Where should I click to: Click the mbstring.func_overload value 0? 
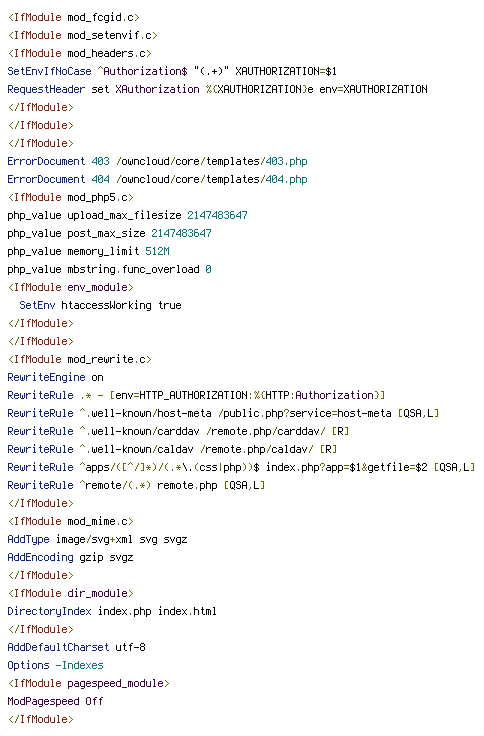point(208,269)
